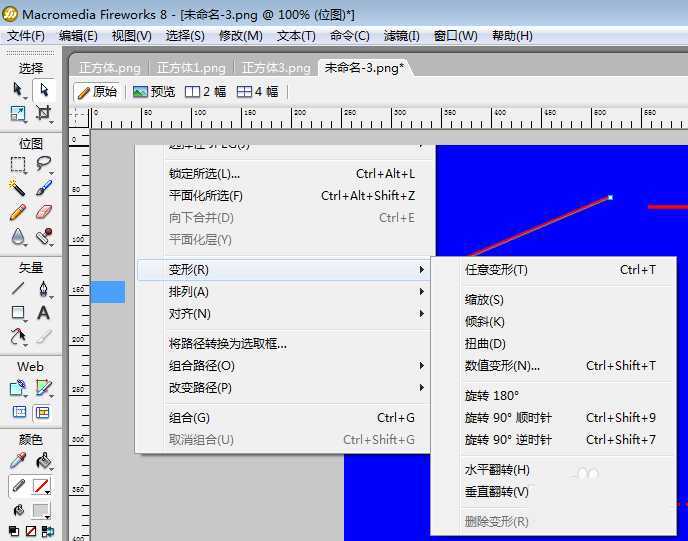Open the 编辑(E) menu

78,36
